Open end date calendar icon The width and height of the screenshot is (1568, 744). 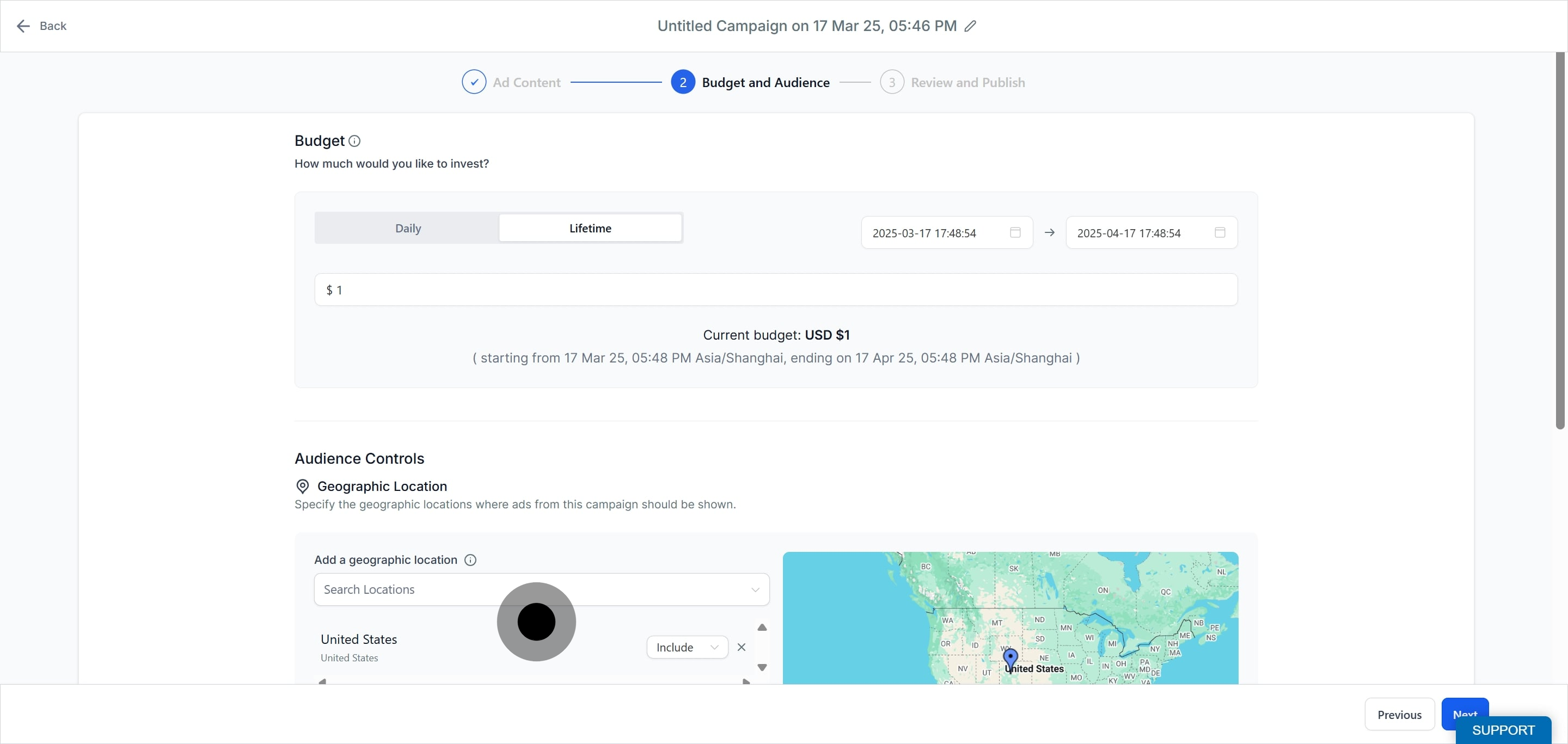click(x=1220, y=232)
